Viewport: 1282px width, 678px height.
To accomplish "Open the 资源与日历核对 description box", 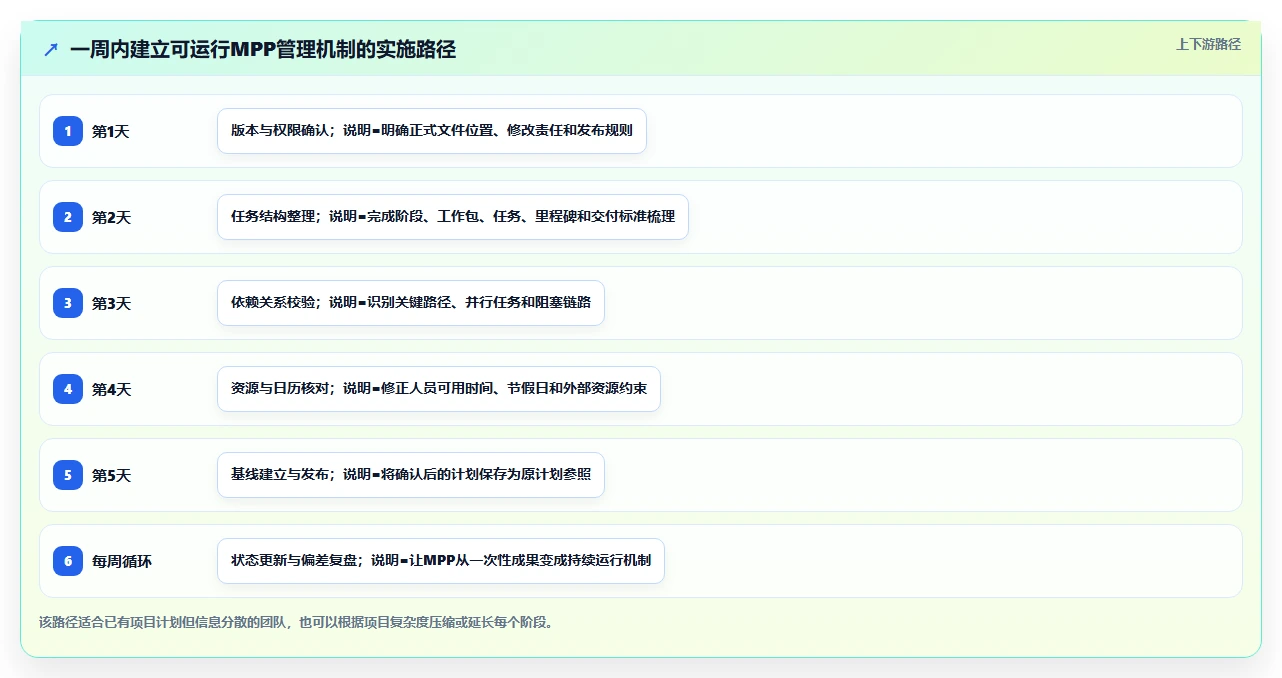I will (439, 389).
